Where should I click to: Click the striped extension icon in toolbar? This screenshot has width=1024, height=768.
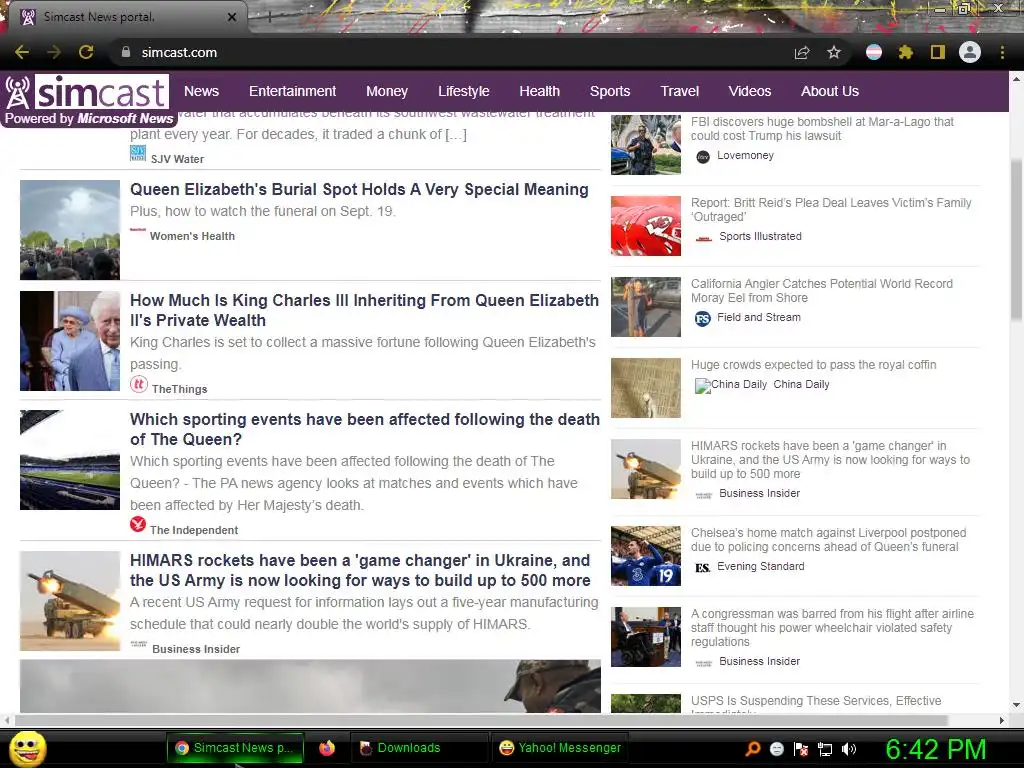[874, 52]
